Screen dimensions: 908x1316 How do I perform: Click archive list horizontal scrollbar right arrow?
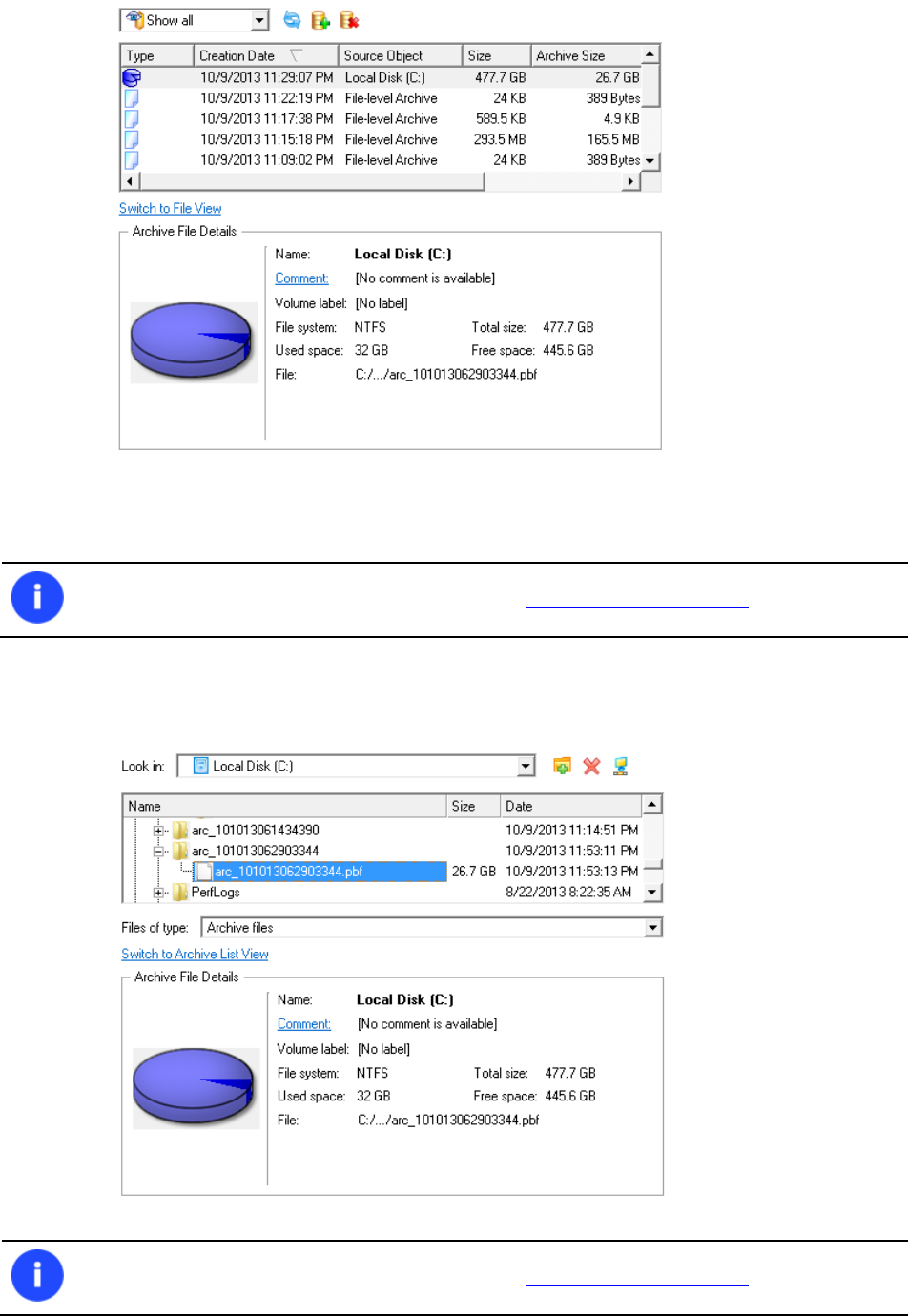tap(629, 181)
